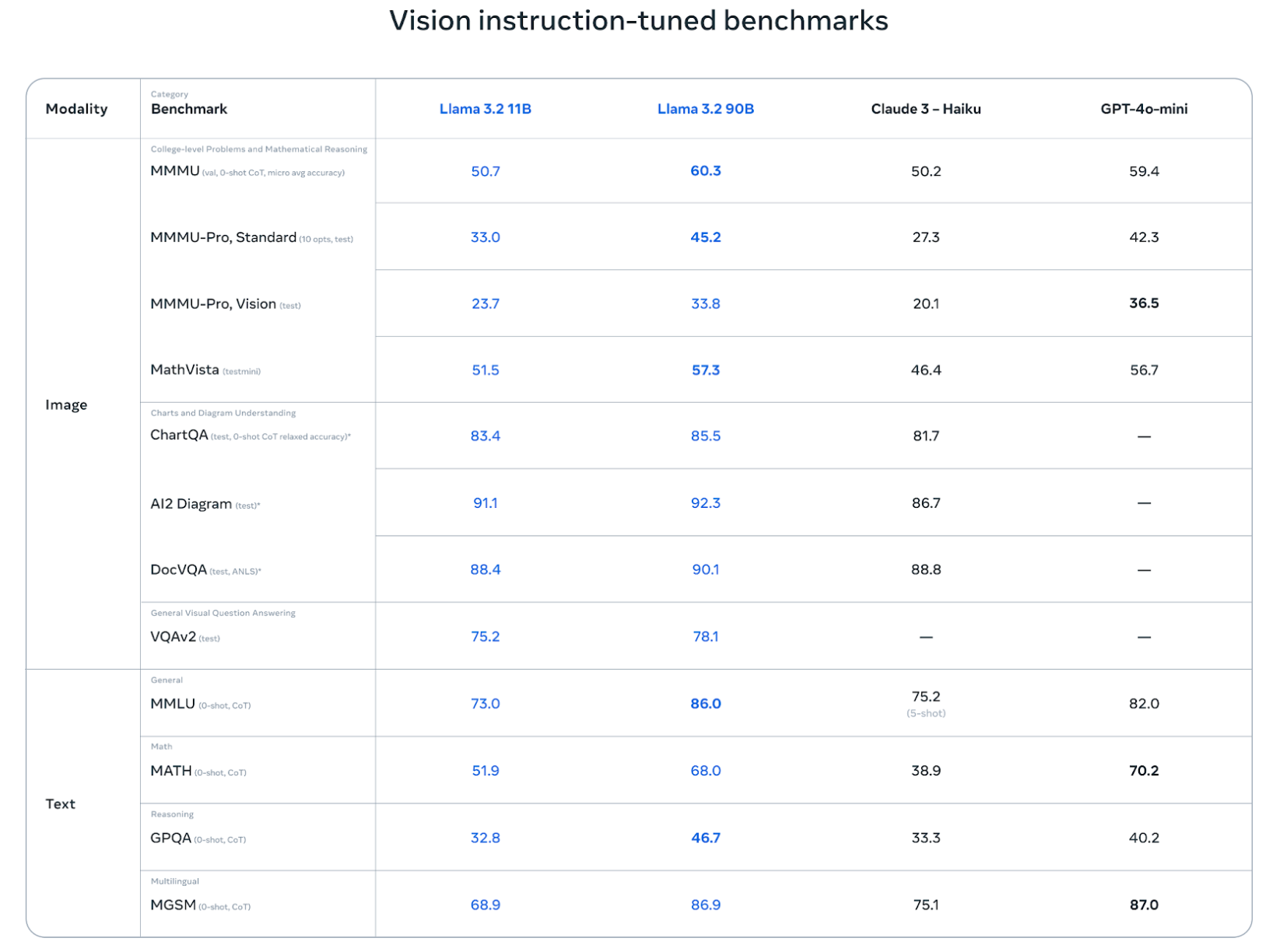Select the MMMU benchmark row label
The image size is (1273, 952).
[x=175, y=171]
